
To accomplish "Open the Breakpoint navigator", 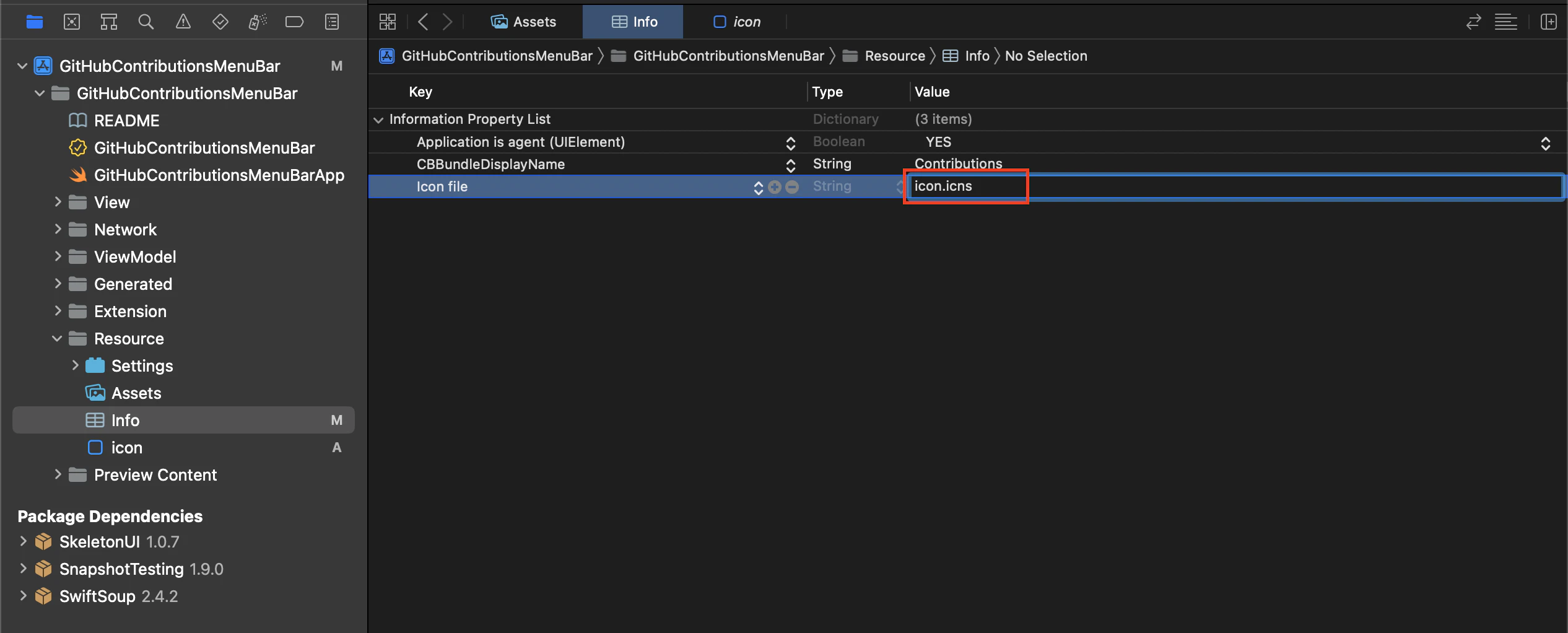I will click(x=294, y=22).
